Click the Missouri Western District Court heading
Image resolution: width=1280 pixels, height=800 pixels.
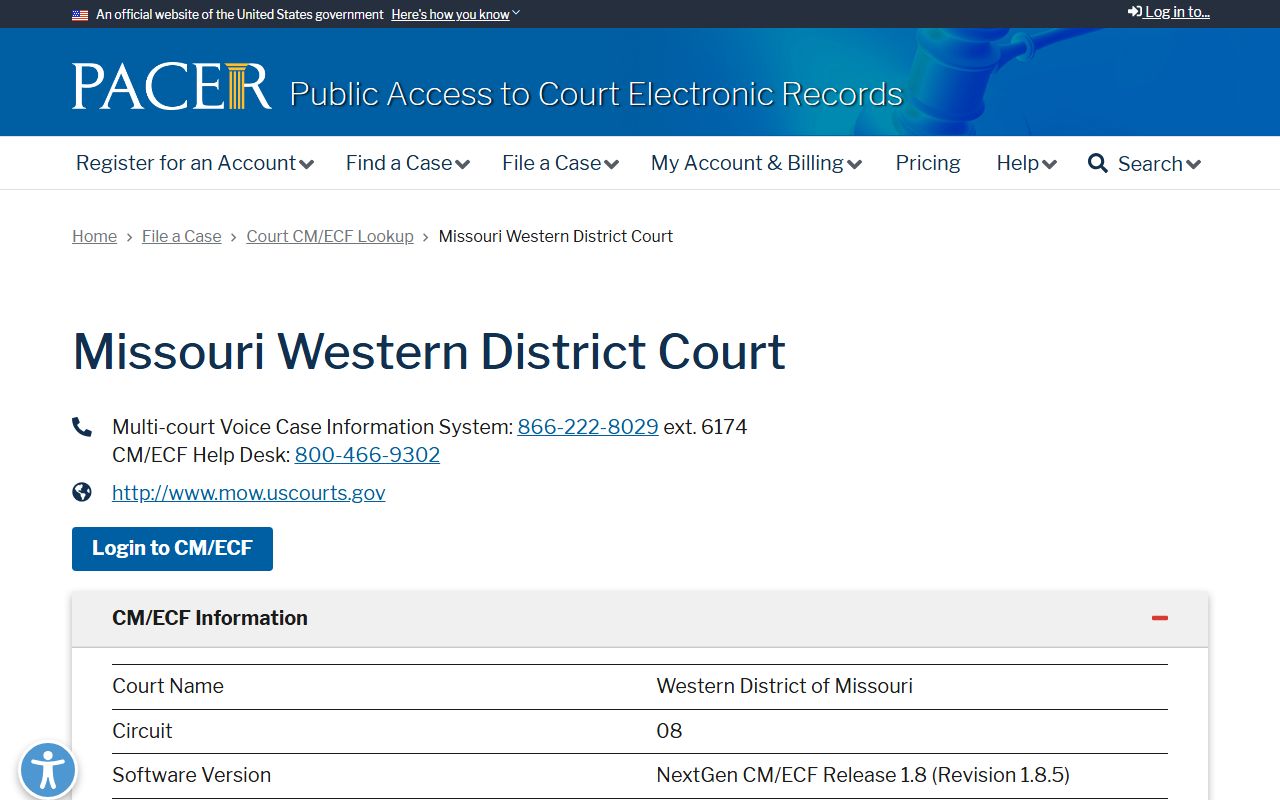click(429, 352)
